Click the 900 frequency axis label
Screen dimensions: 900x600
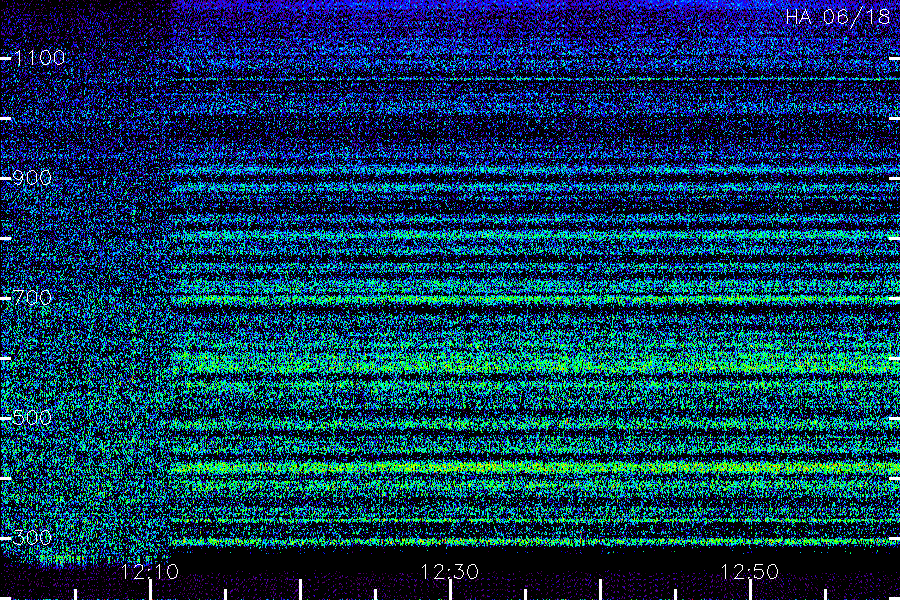pos(32,177)
